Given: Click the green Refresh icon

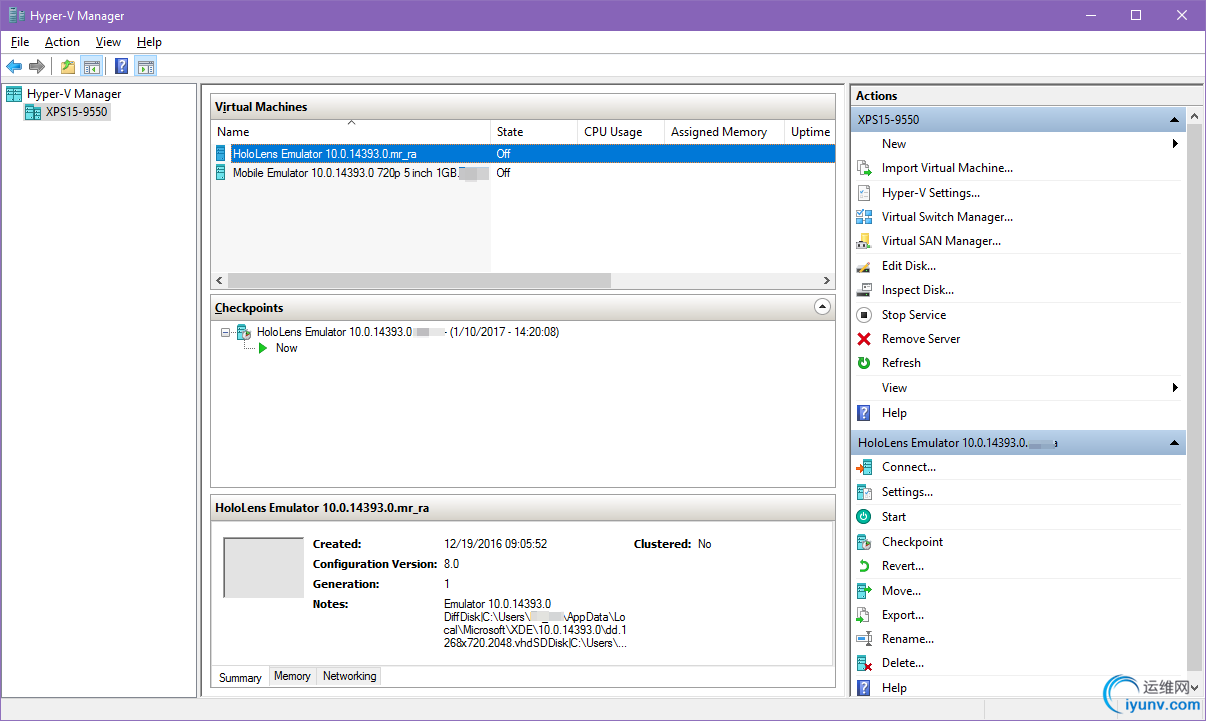Looking at the screenshot, I should pyautogui.click(x=864, y=363).
